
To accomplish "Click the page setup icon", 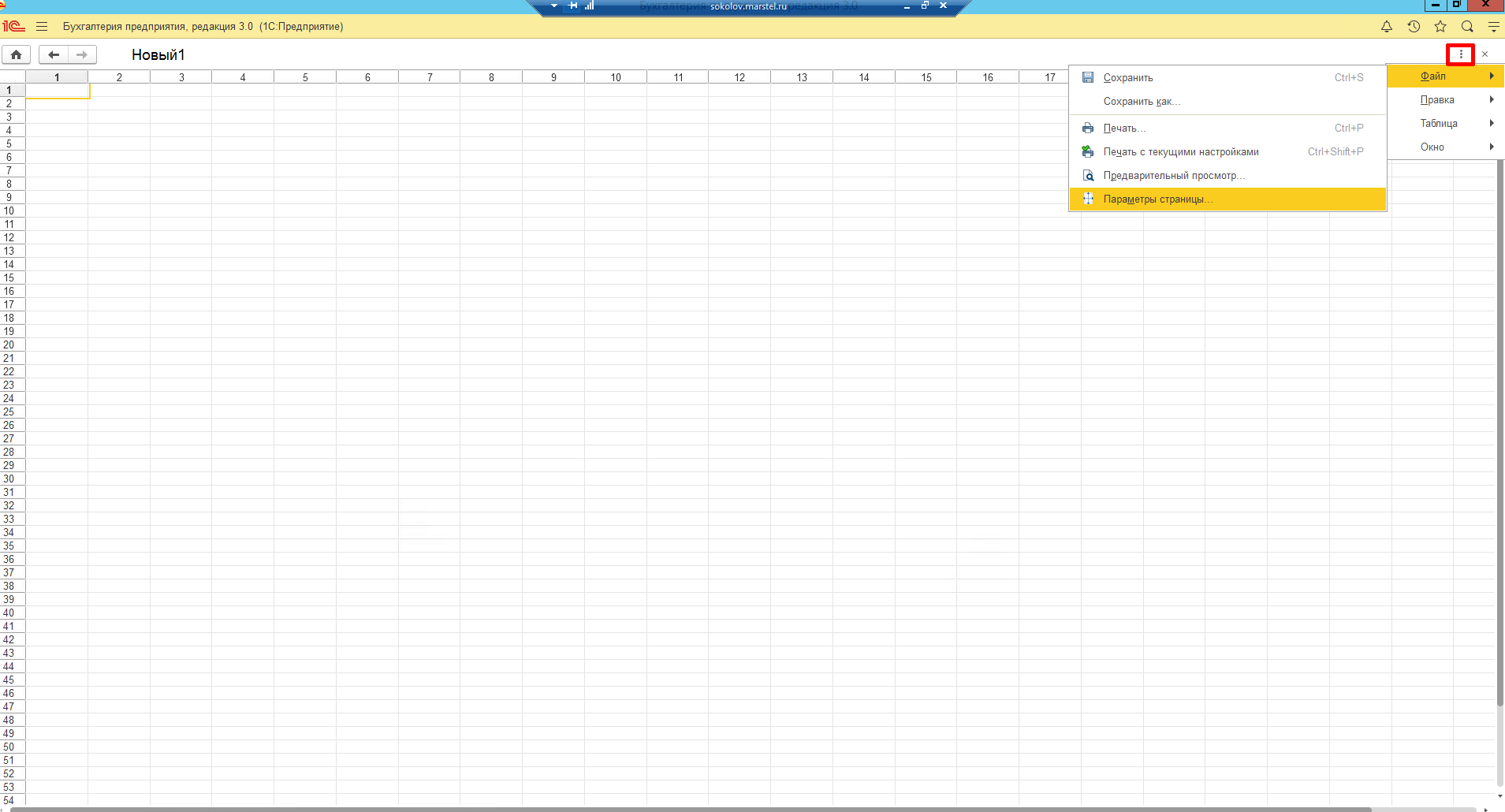I will coord(1088,199).
